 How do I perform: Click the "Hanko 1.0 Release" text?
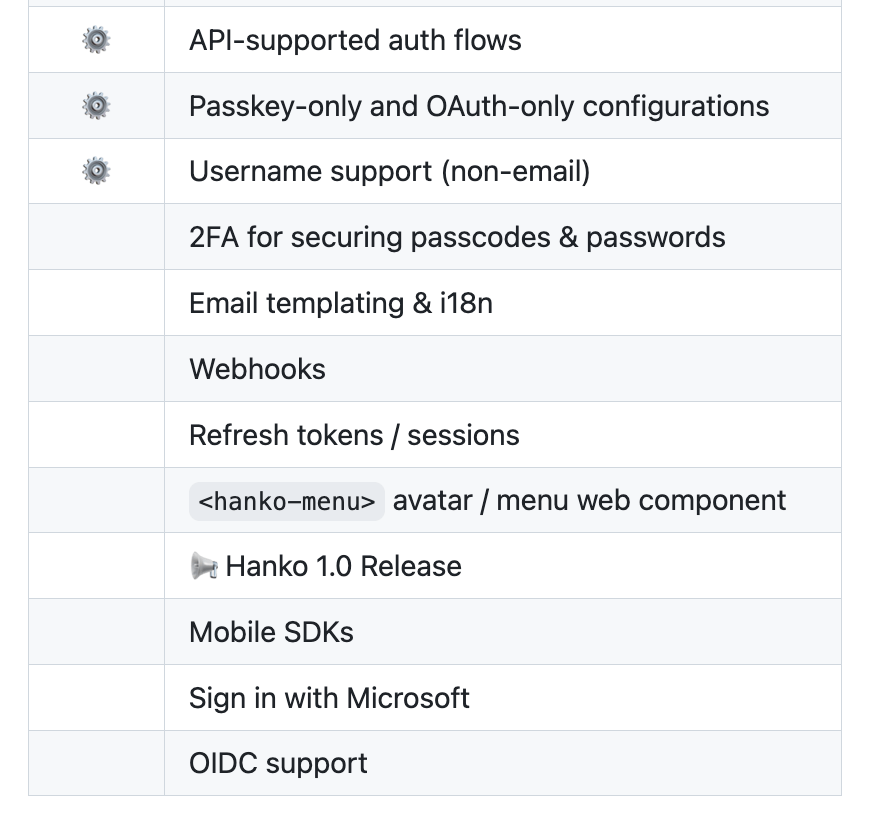click(343, 567)
